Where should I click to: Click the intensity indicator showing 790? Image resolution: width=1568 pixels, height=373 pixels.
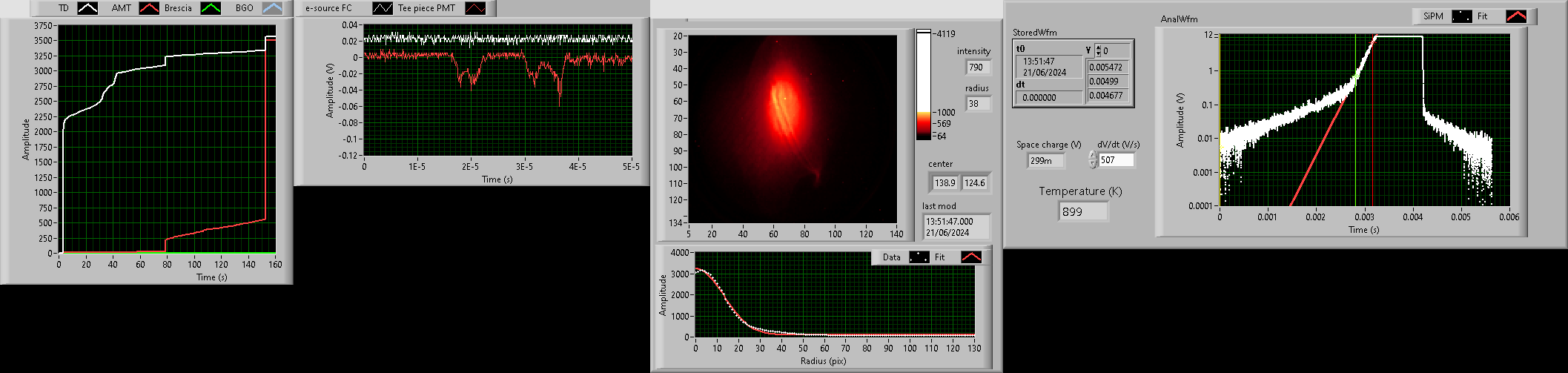[978, 67]
